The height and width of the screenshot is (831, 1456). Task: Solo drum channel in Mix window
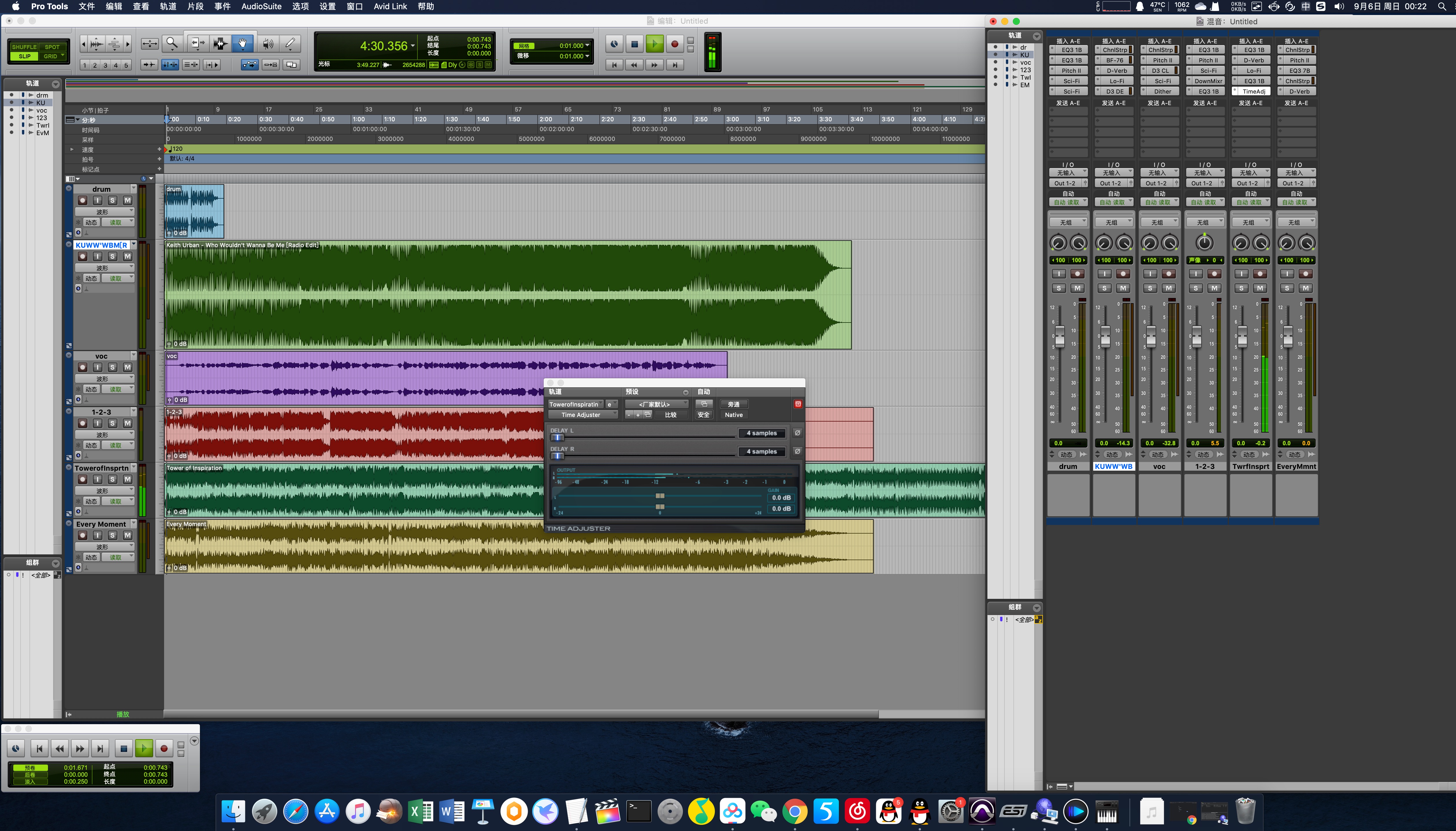coord(1058,288)
